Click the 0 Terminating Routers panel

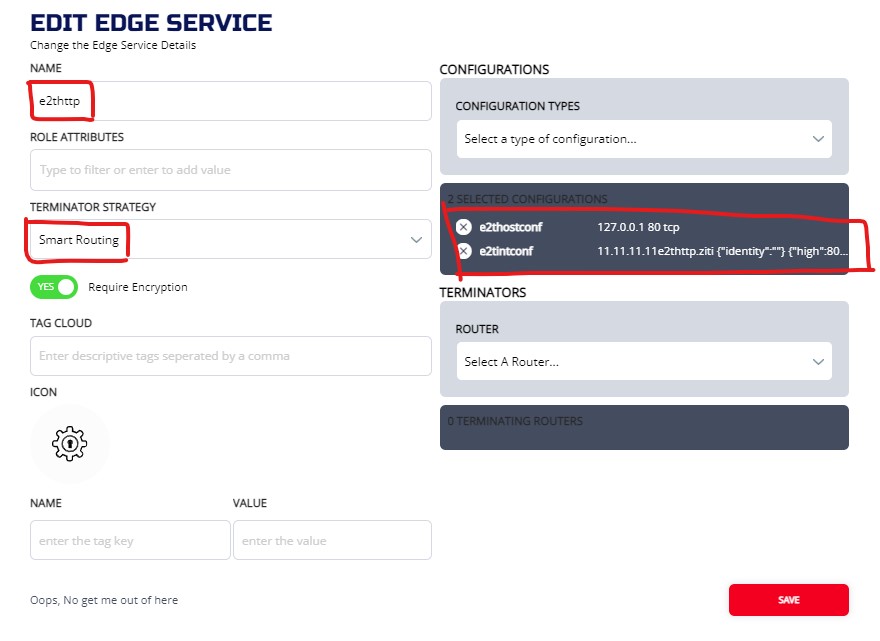pos(644,427)
